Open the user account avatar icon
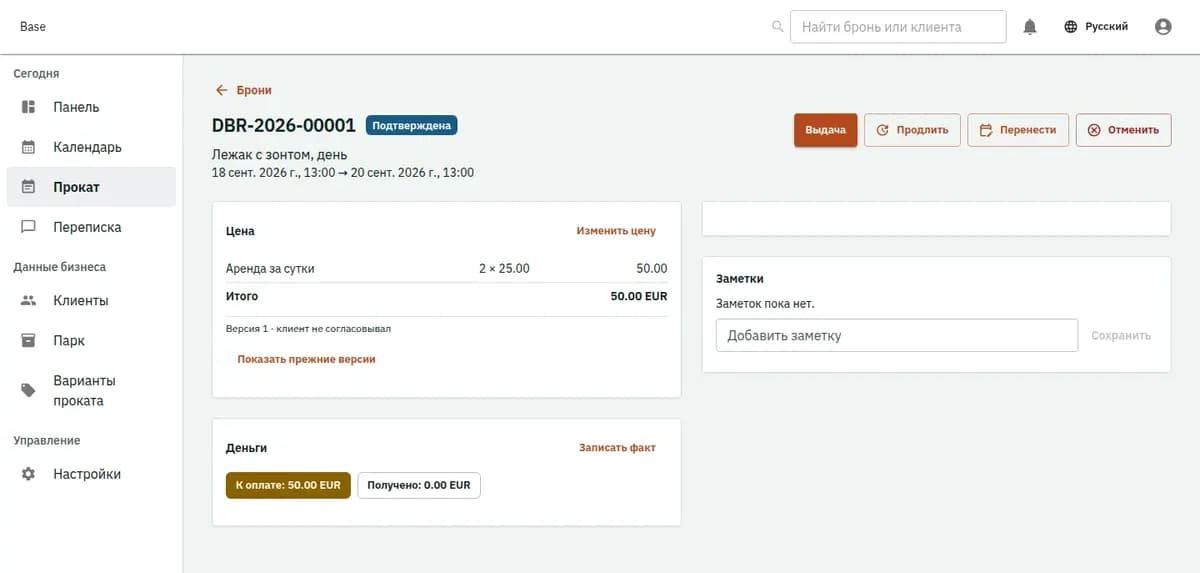This screenshot has height=573, width=1200. (x=1163, y=27)
